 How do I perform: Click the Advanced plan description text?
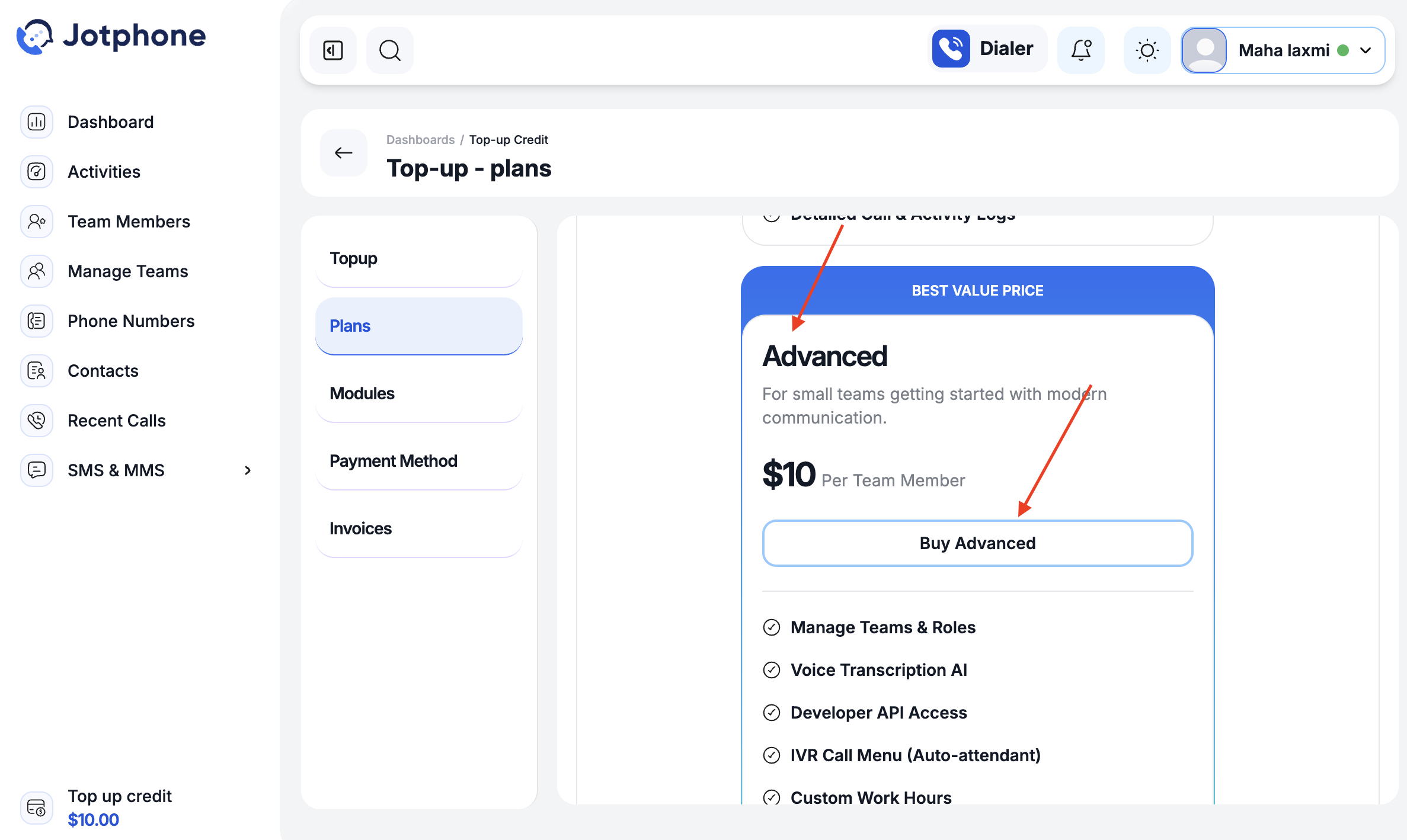[x=935, y=406]
